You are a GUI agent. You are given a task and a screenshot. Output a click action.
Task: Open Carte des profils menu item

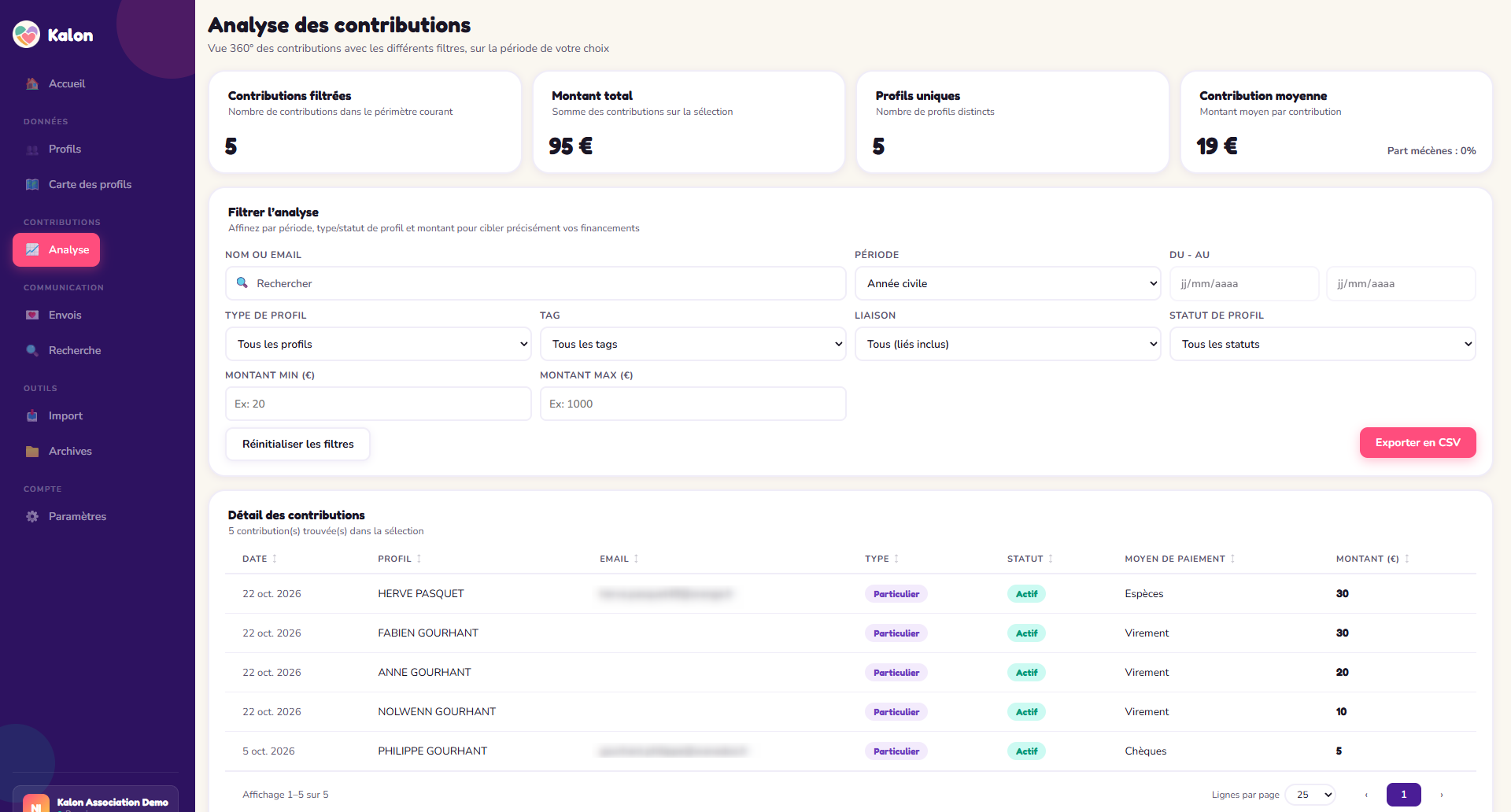pos(90,184)
